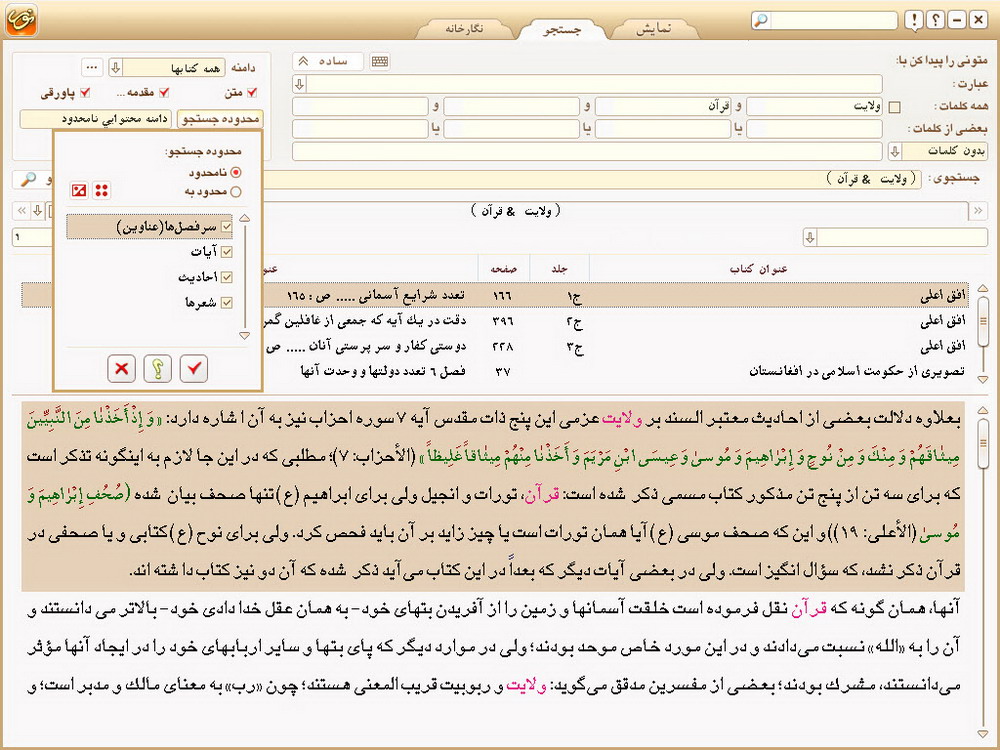Open the همه کتابها domain dropdown

click(x=115, y=67)
